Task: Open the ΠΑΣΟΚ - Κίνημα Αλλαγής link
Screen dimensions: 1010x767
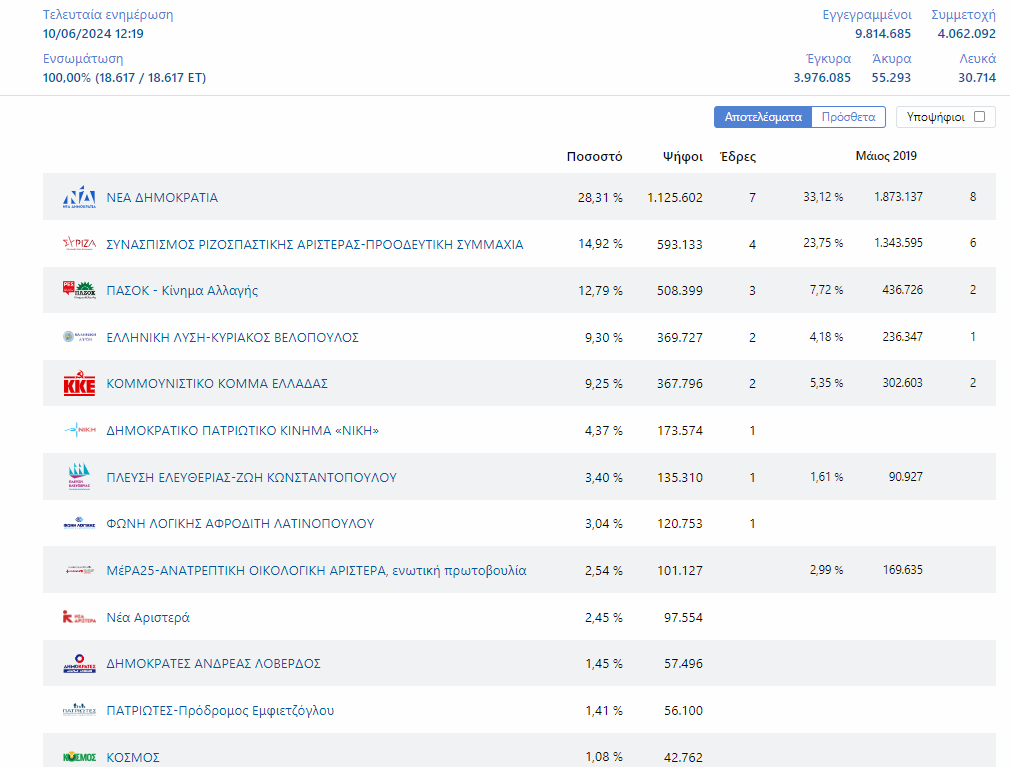Action: pyautogui.click(x=182, y=290)
